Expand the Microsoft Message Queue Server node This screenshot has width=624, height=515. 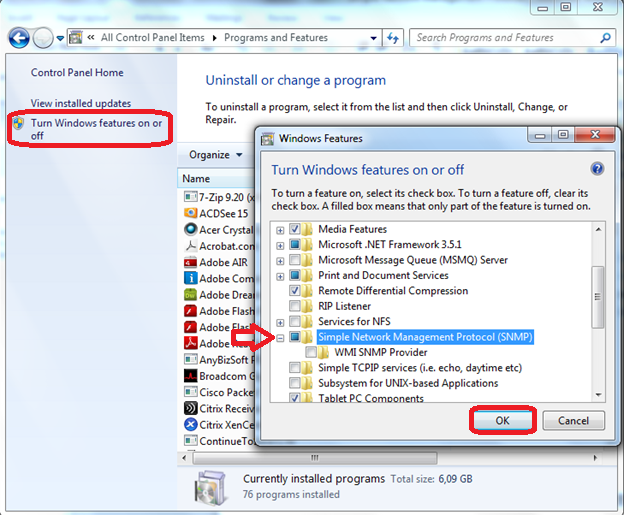pos(280,261)
